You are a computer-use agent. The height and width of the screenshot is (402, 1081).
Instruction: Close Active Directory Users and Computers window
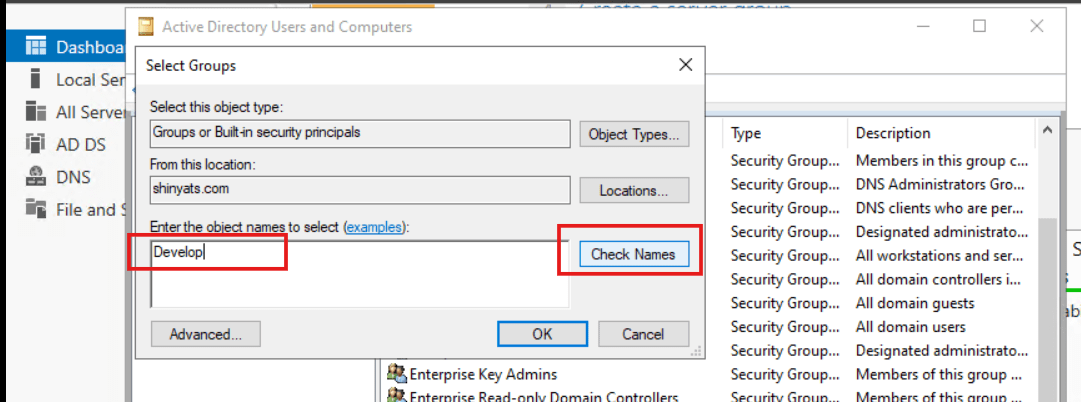(1036, 26)
